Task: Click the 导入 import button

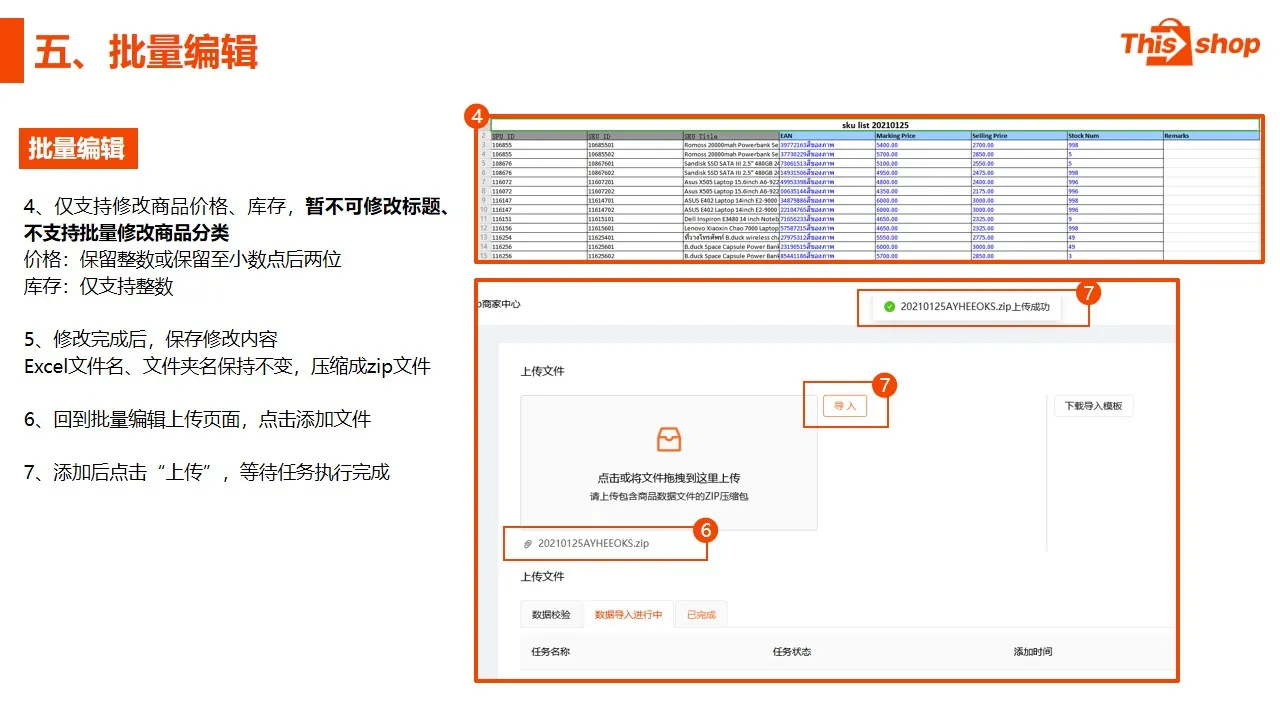Action: coord(845,406)
